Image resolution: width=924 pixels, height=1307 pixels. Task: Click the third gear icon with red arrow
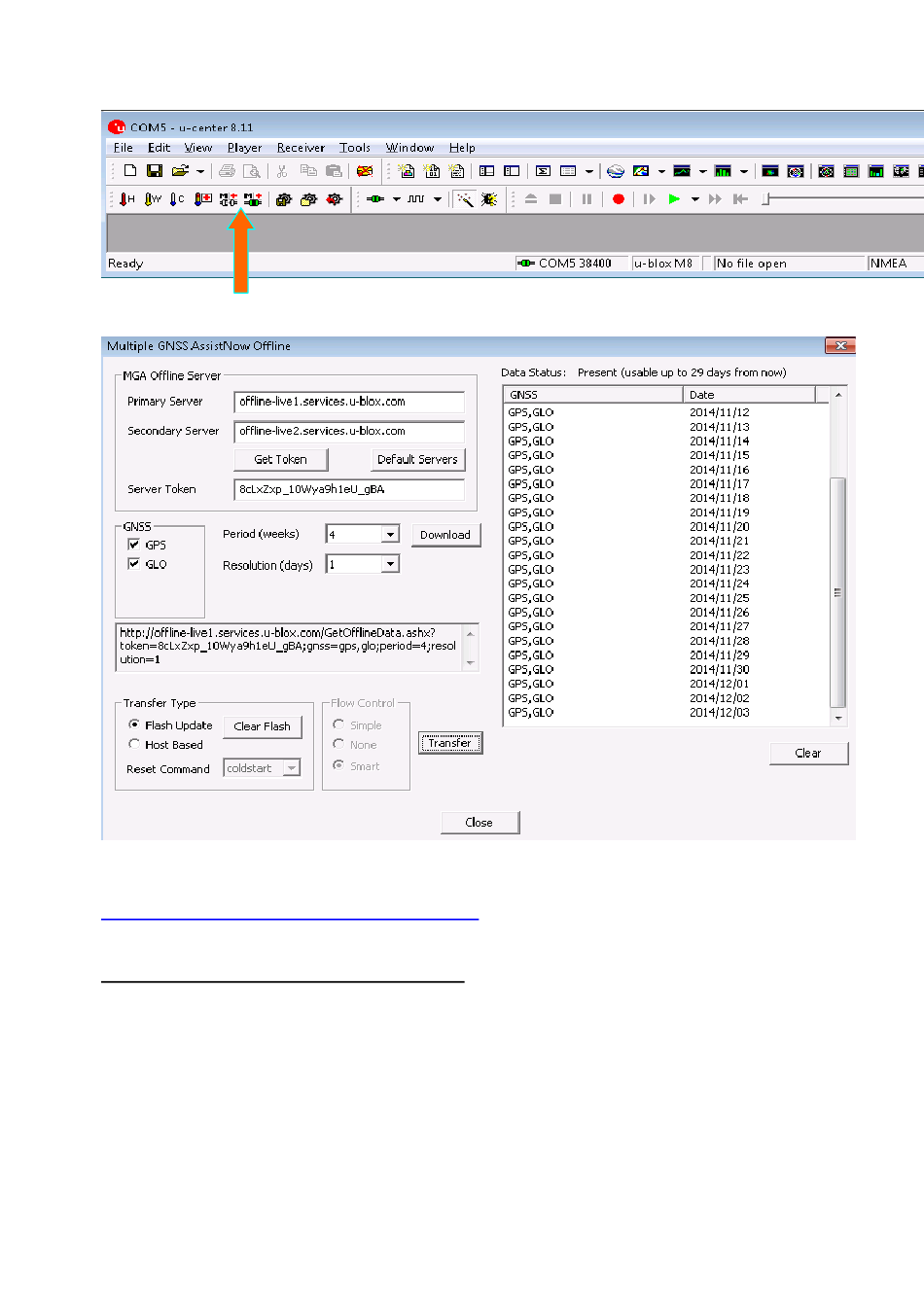335,199
